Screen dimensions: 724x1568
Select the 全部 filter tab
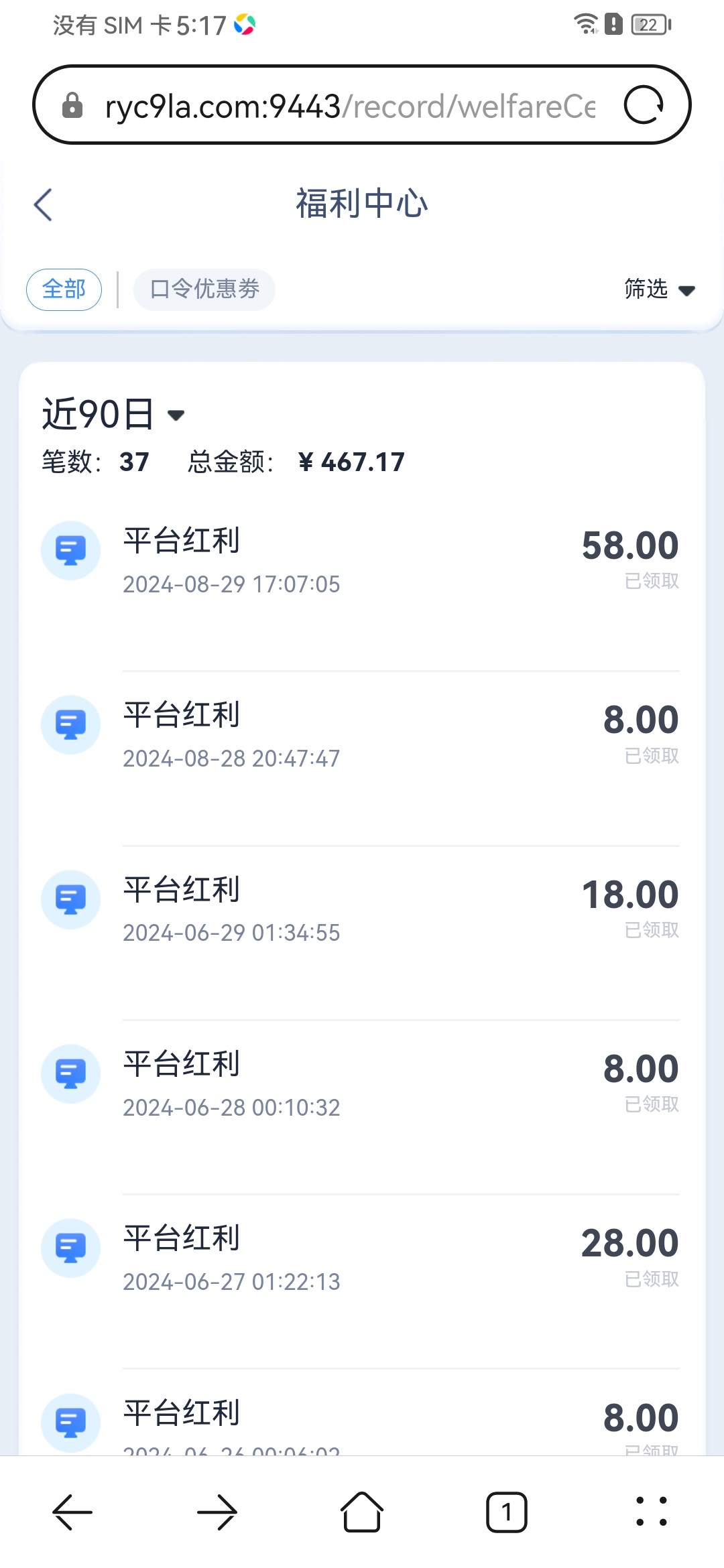[x=64, y=289]
